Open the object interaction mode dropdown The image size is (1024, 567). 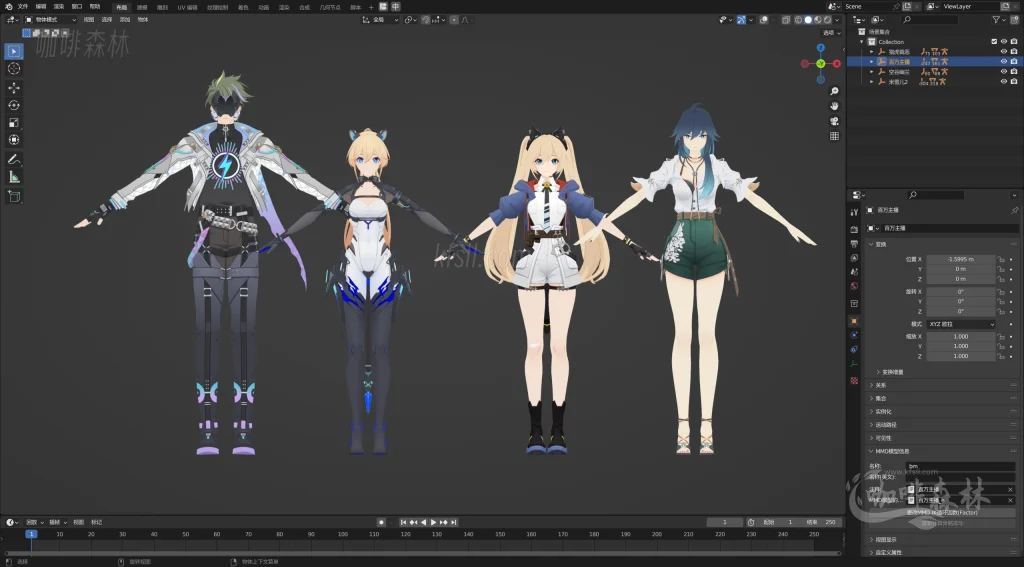[x=51, y=20]
